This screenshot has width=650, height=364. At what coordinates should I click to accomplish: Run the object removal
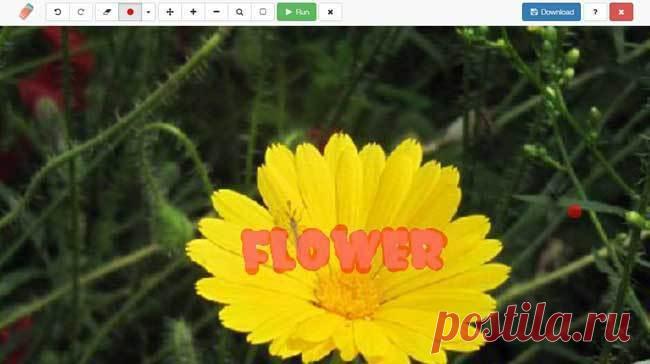pos(297,12)
